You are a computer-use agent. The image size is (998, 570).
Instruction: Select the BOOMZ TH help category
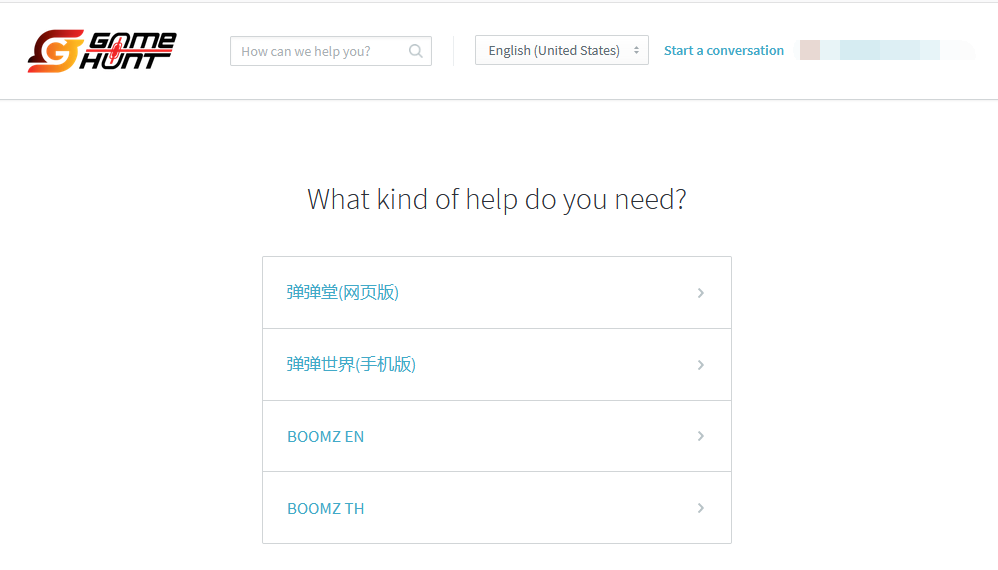325,508
